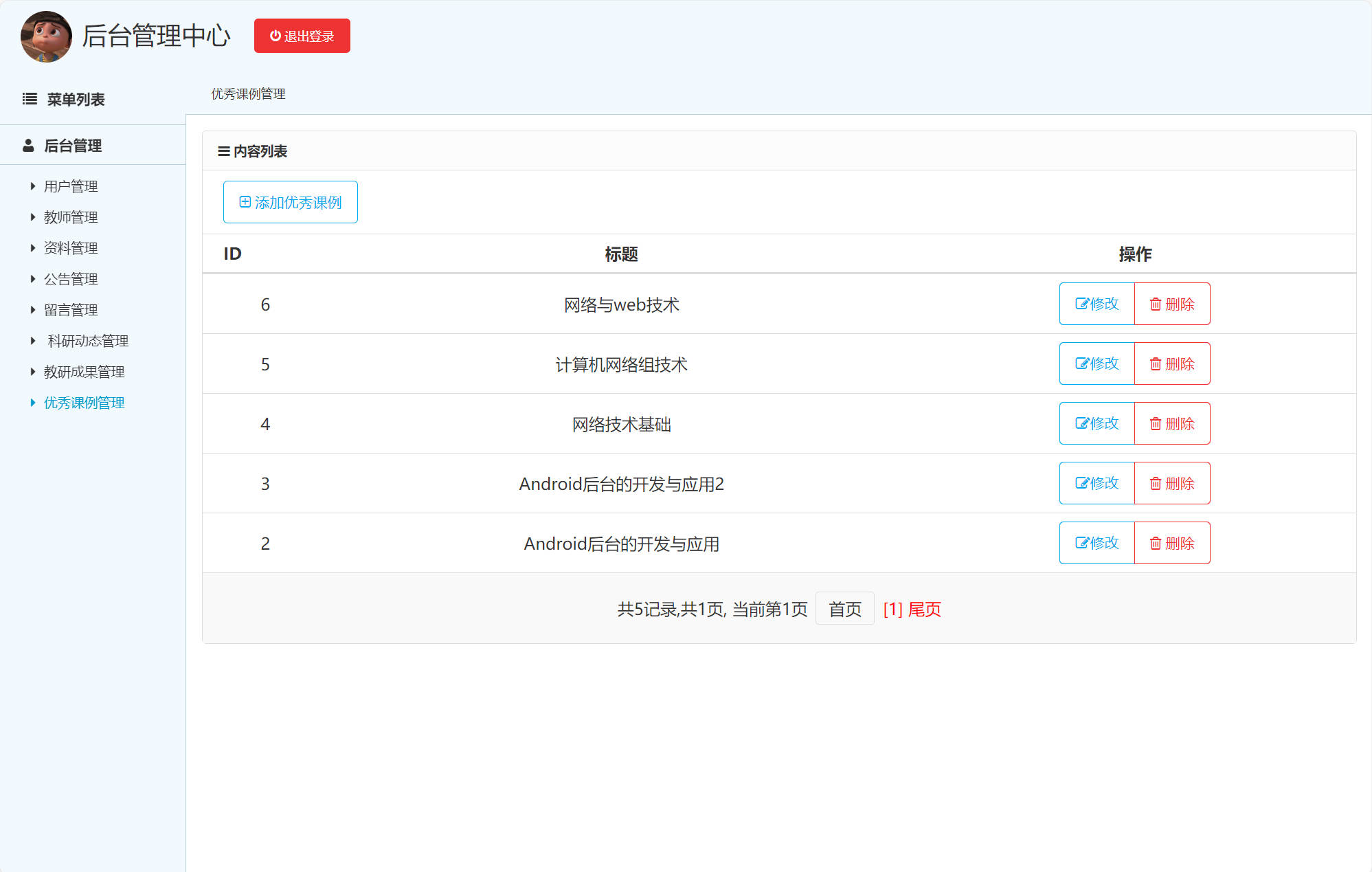Click the list icon beside 菜单列表

29,99
